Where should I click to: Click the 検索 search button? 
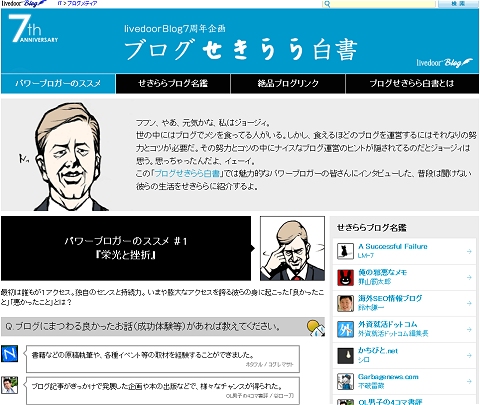pos(458,4)
